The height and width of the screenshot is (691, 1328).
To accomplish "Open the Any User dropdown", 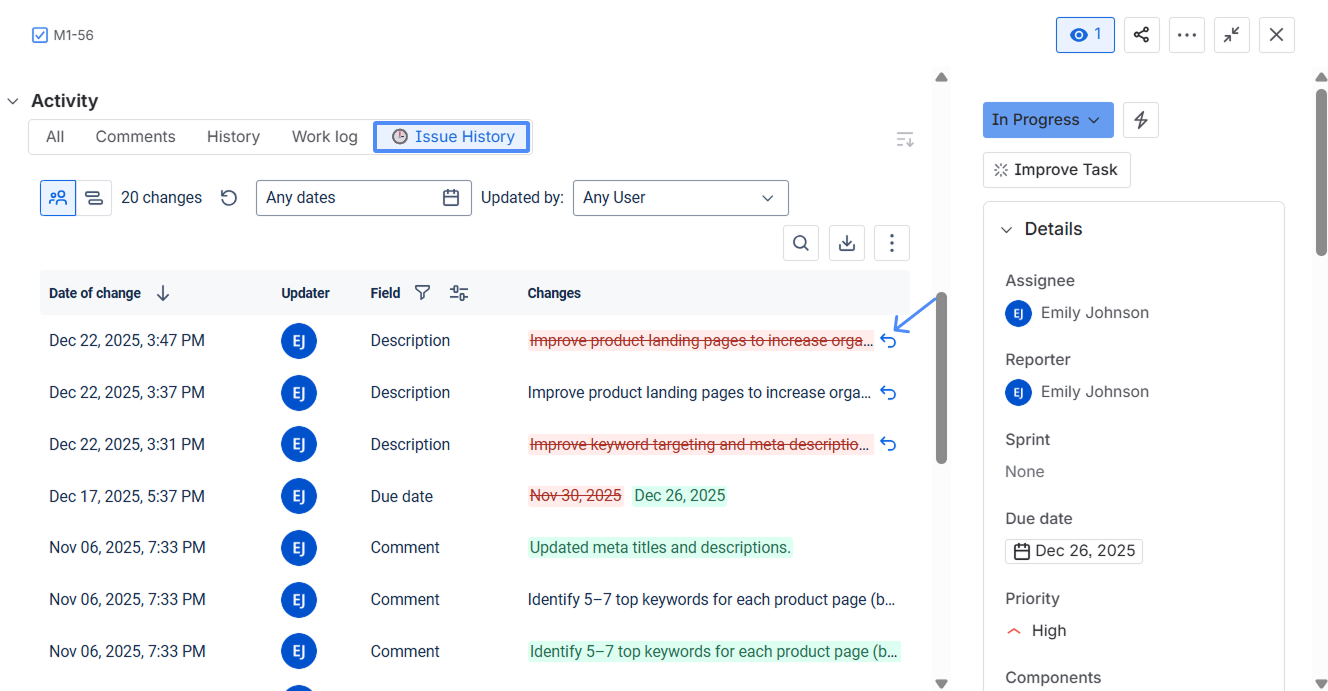I will point(680,198).
